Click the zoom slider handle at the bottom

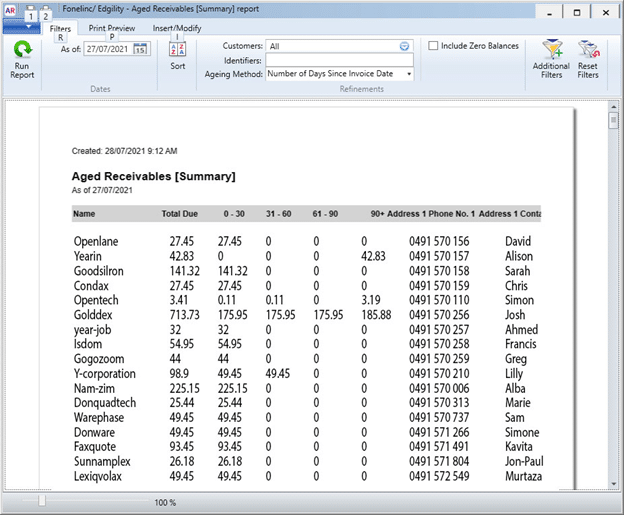pos(41,500)
